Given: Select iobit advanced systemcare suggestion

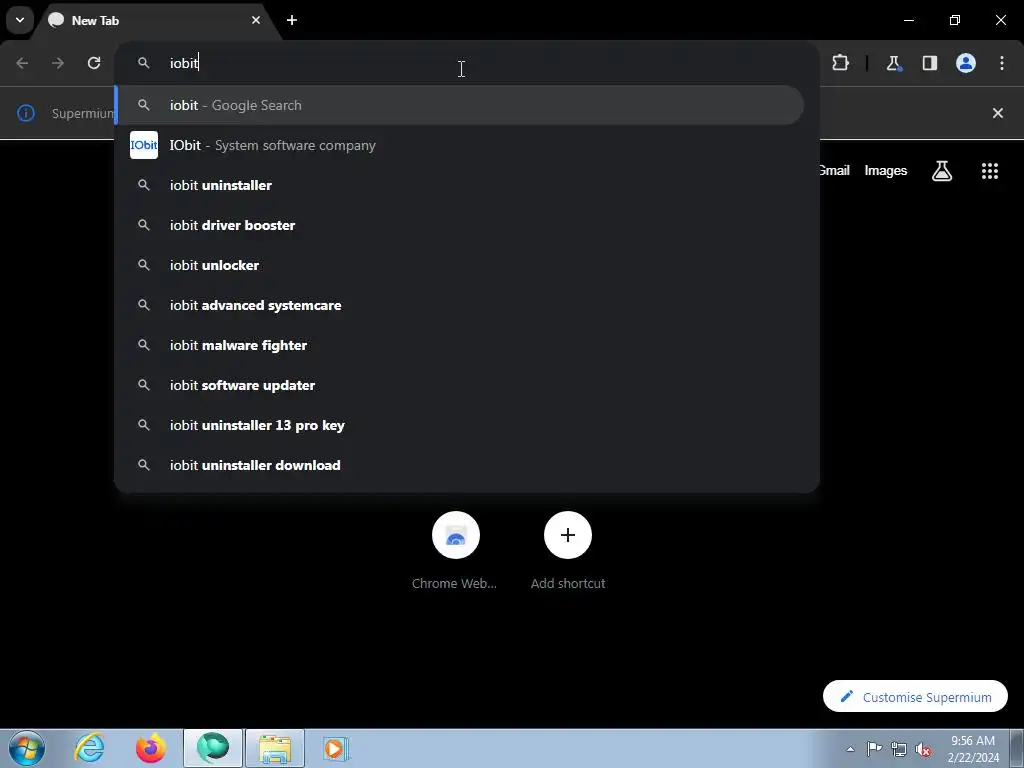Looking at the screenshot, I should pos(460,305).
